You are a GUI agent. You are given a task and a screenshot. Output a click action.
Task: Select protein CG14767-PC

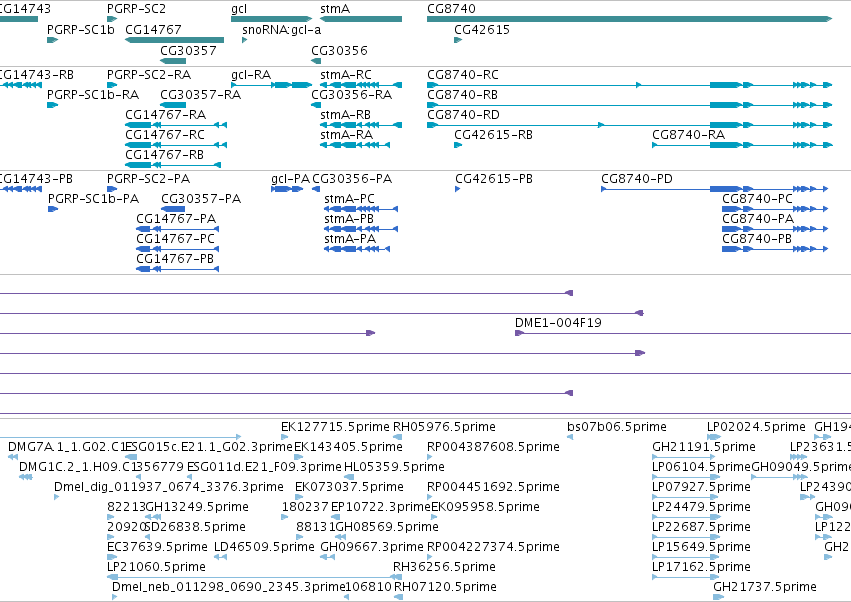(x=177, y=249)
